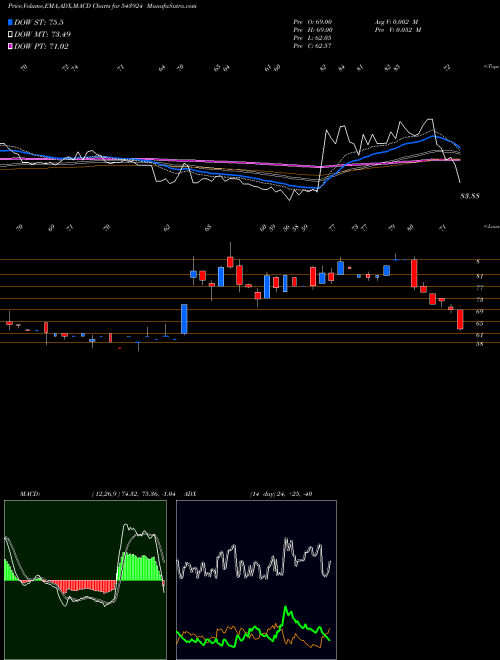
Task: Open the ADX indicator chart panel
Action: [256, 580]
